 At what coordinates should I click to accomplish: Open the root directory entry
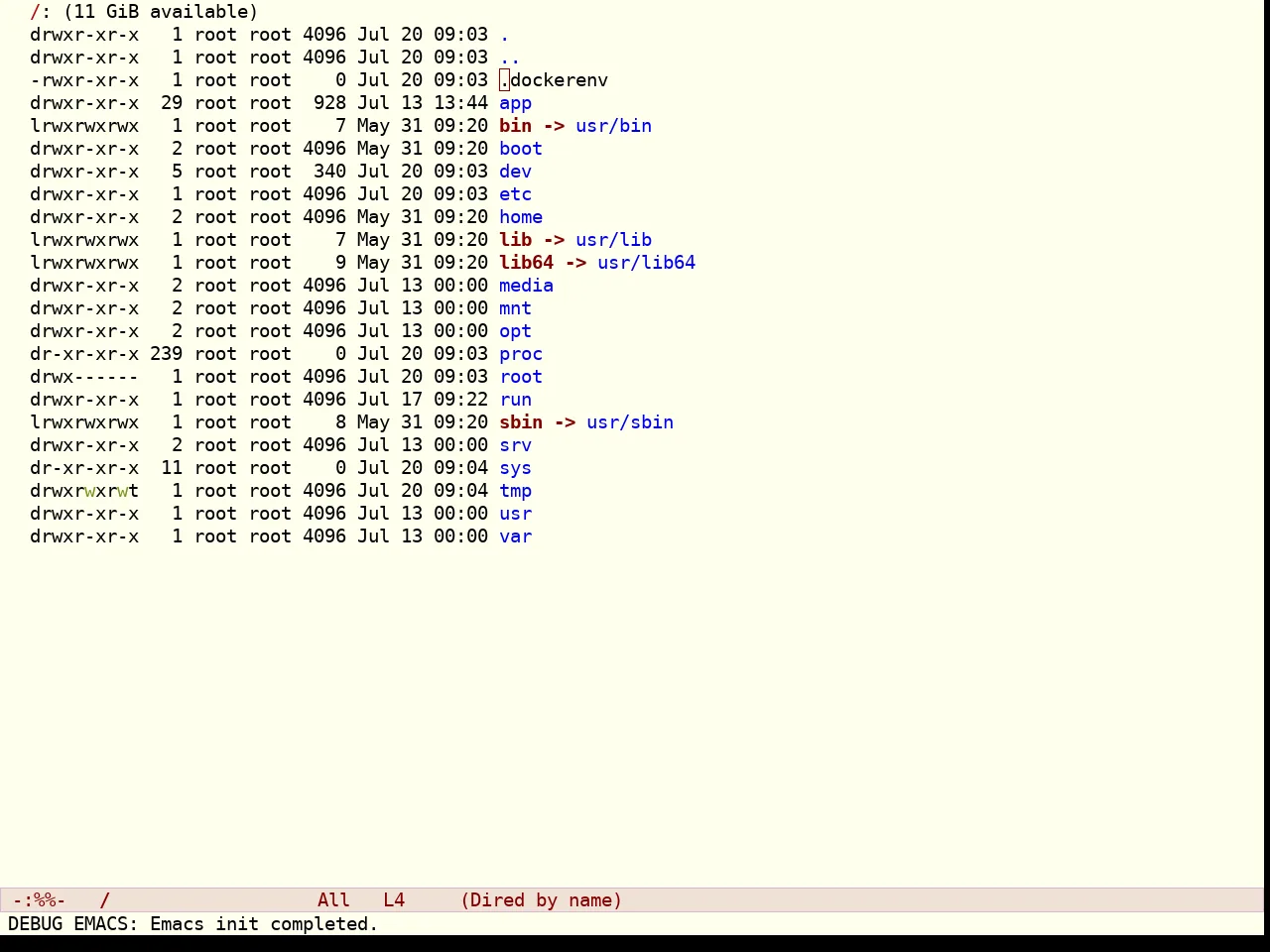pos(521,377)
